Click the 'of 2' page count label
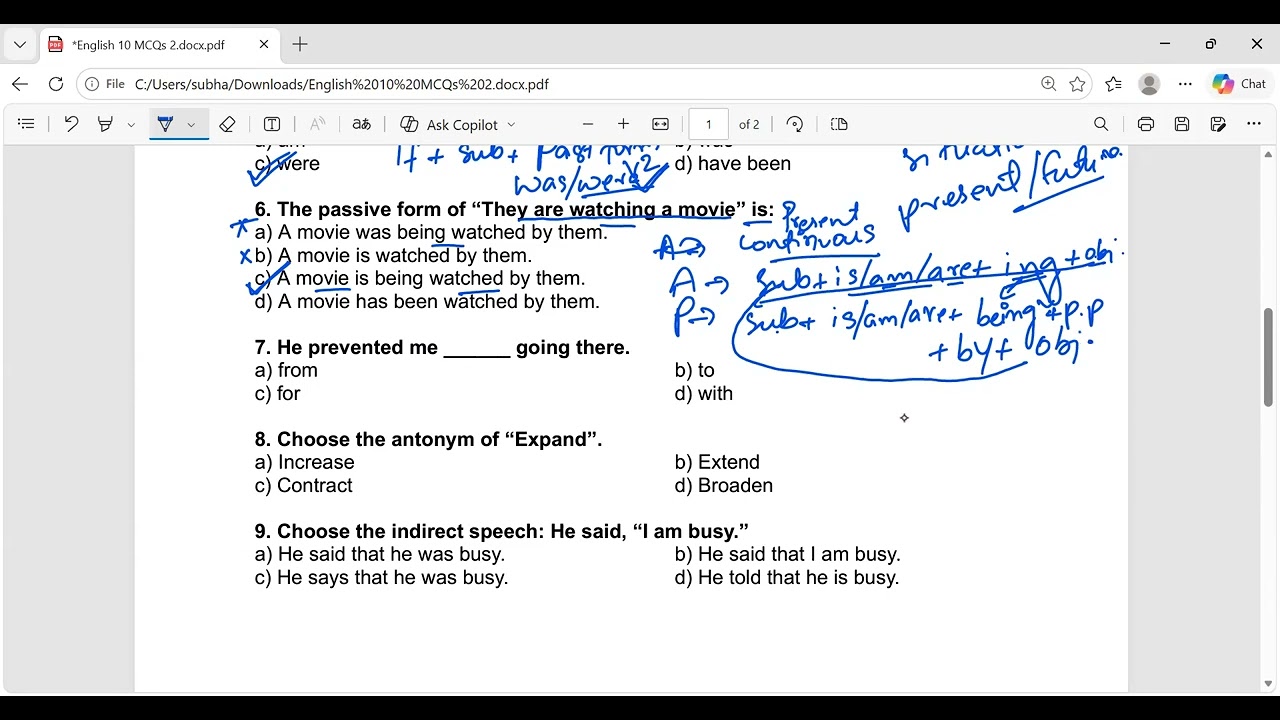The image size is (1280, 720). tap(749, 124)
